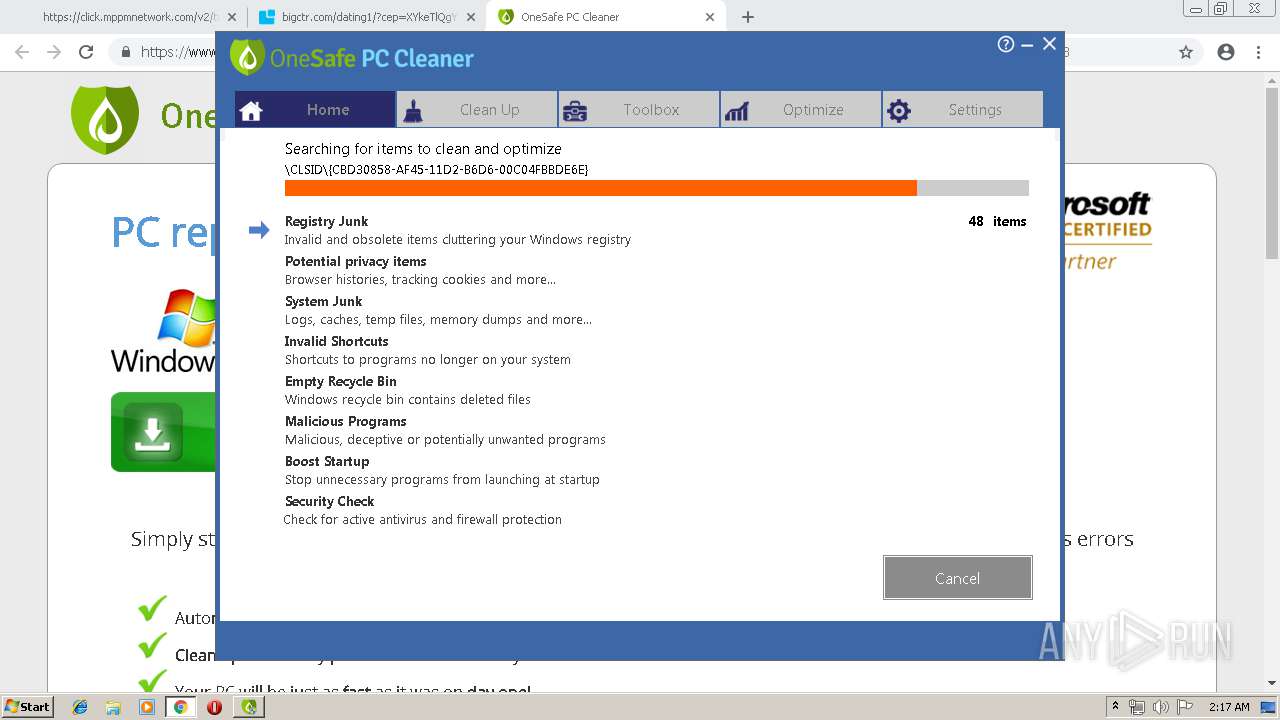Click the Chrome taskbar icon

tap(181, 707)
